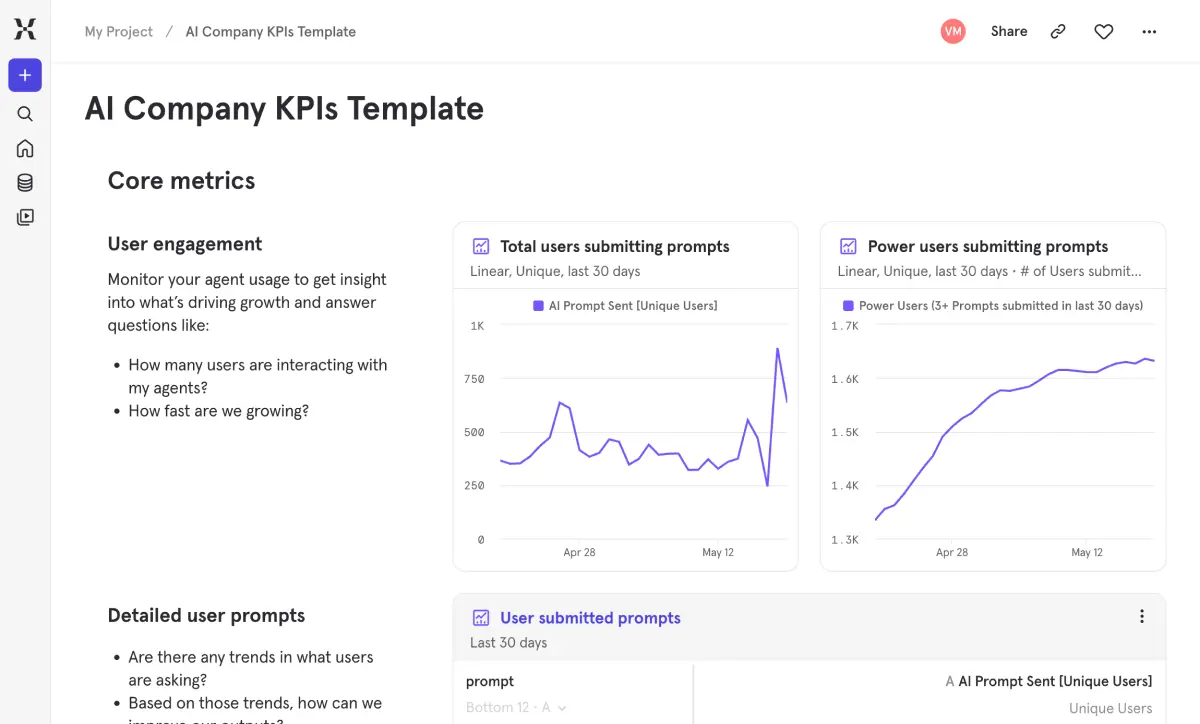Open search from the sidebar
Image resolution: width=1200 pixels, height=724 pixels.
[25, 114]
